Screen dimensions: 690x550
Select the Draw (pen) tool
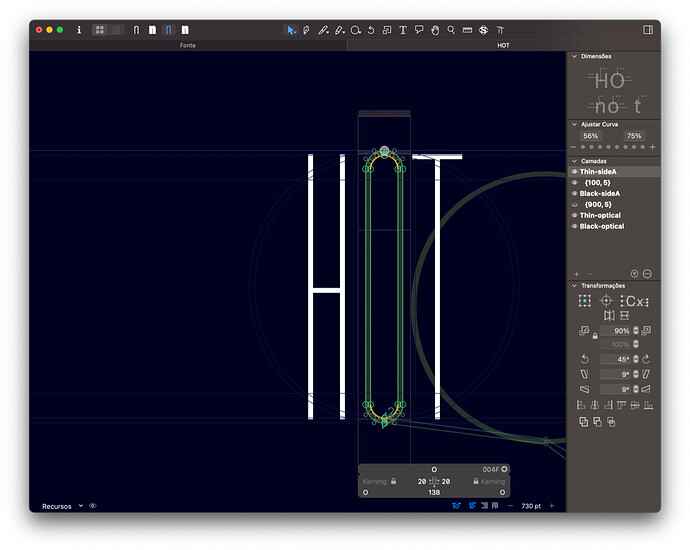click(x=307, y=30)
